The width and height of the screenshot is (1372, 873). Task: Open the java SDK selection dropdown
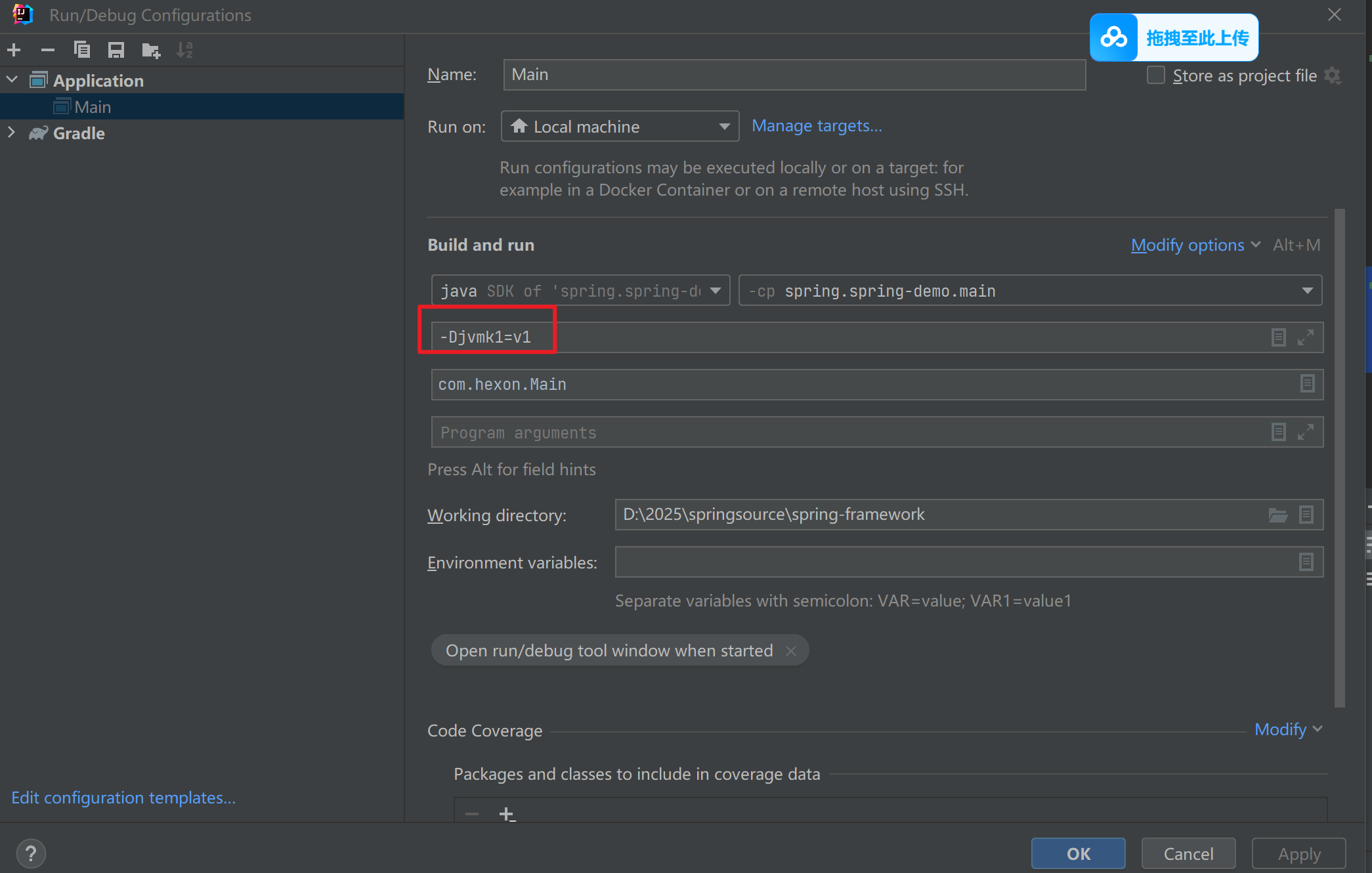[580, 291]
